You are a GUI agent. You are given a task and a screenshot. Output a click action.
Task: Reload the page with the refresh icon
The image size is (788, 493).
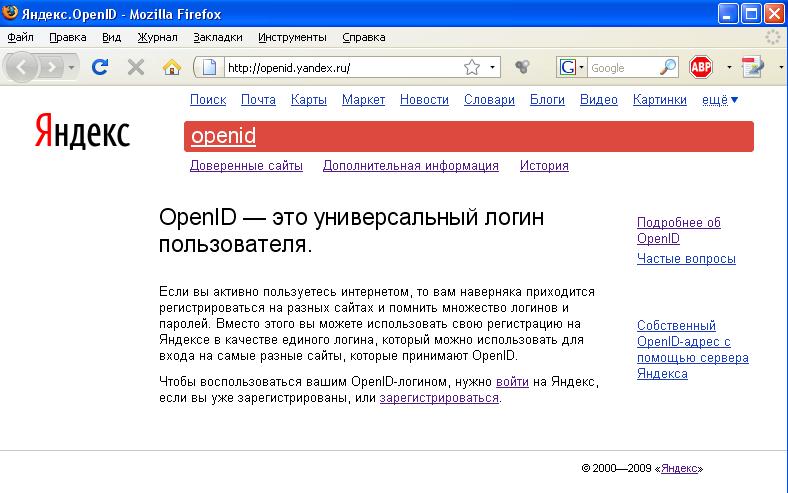100,67
